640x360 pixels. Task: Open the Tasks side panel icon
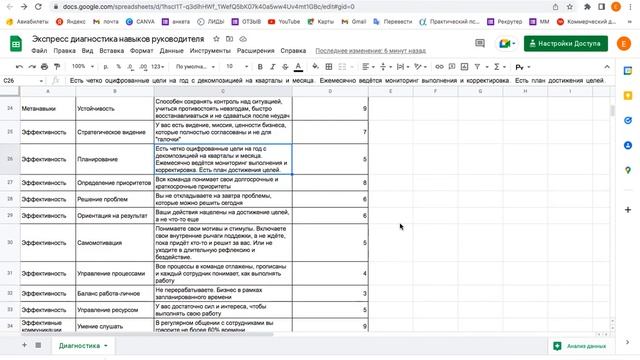pos(628,120)
